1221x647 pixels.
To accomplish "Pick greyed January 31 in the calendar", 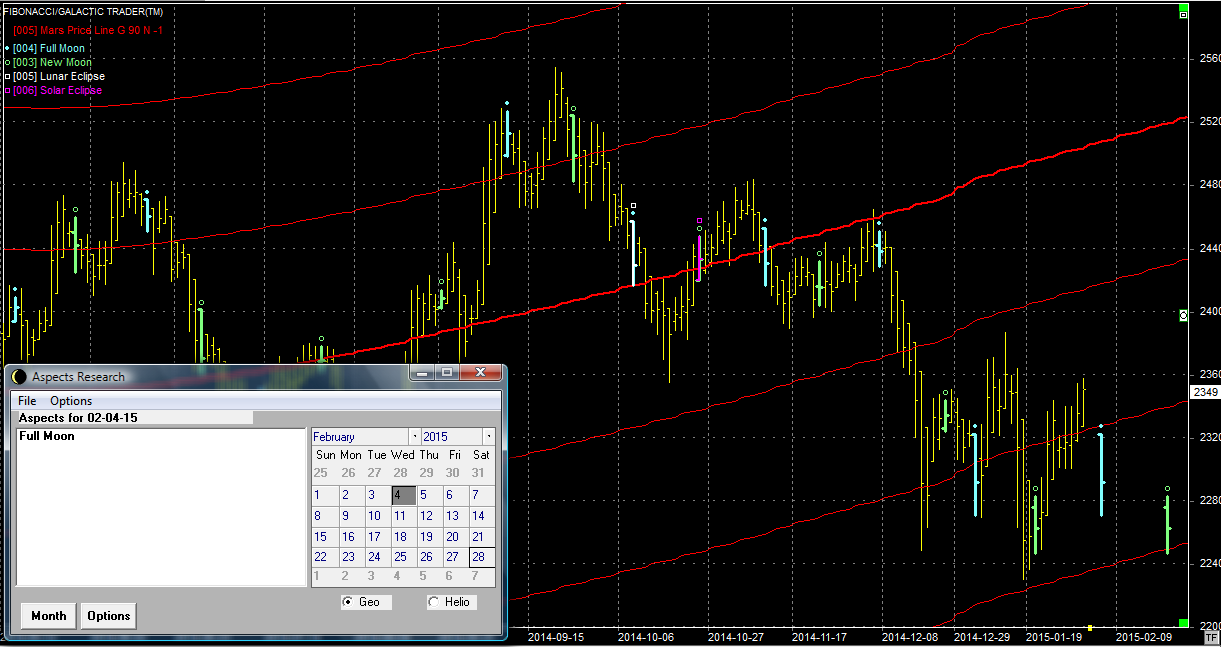I will click(x=478, y=473).
